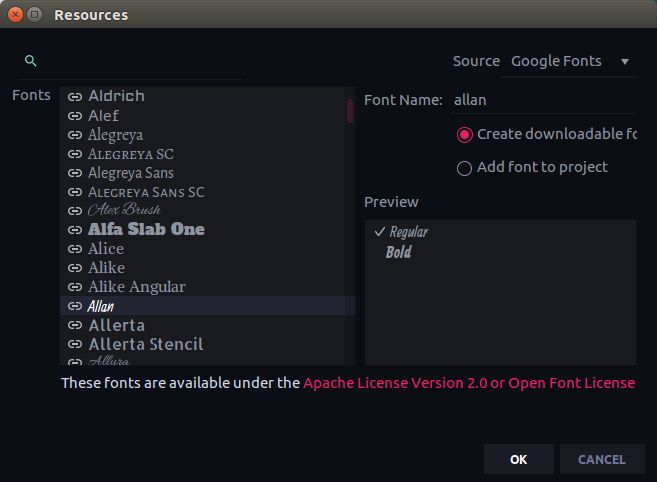Open the Apache License or Open Font License link
657x482 pixels.
click(x=469, y=383)
